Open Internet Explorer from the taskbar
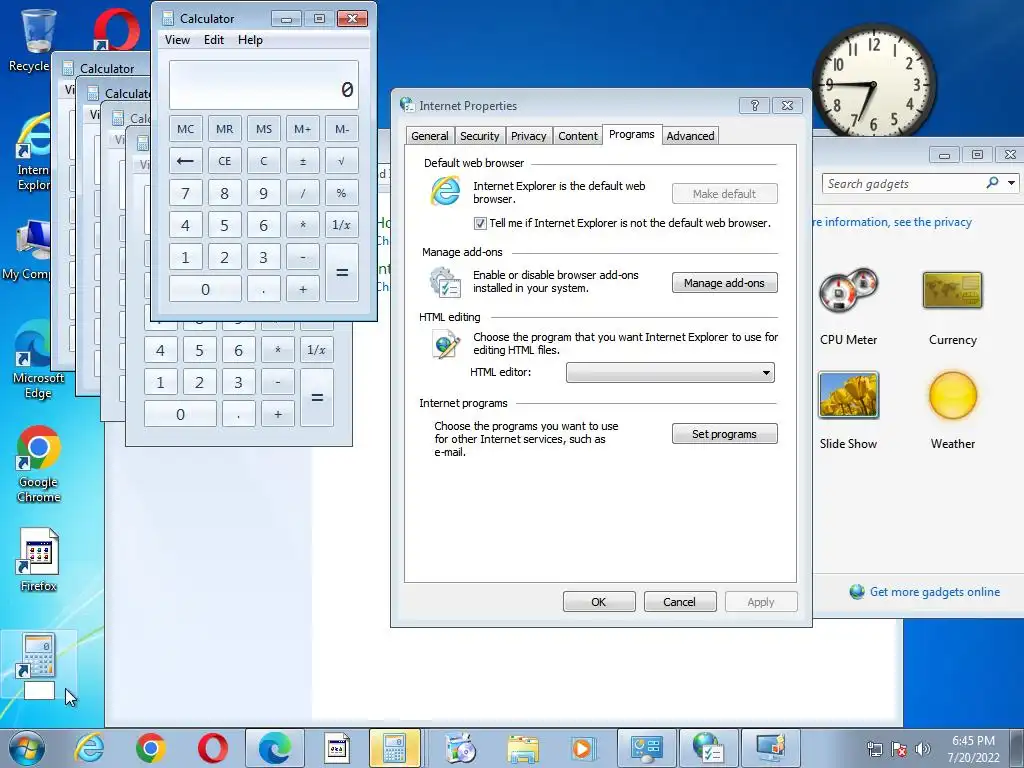Viewport: 1024px width, 768px height. pyautogui.click(x=89, y=748)
